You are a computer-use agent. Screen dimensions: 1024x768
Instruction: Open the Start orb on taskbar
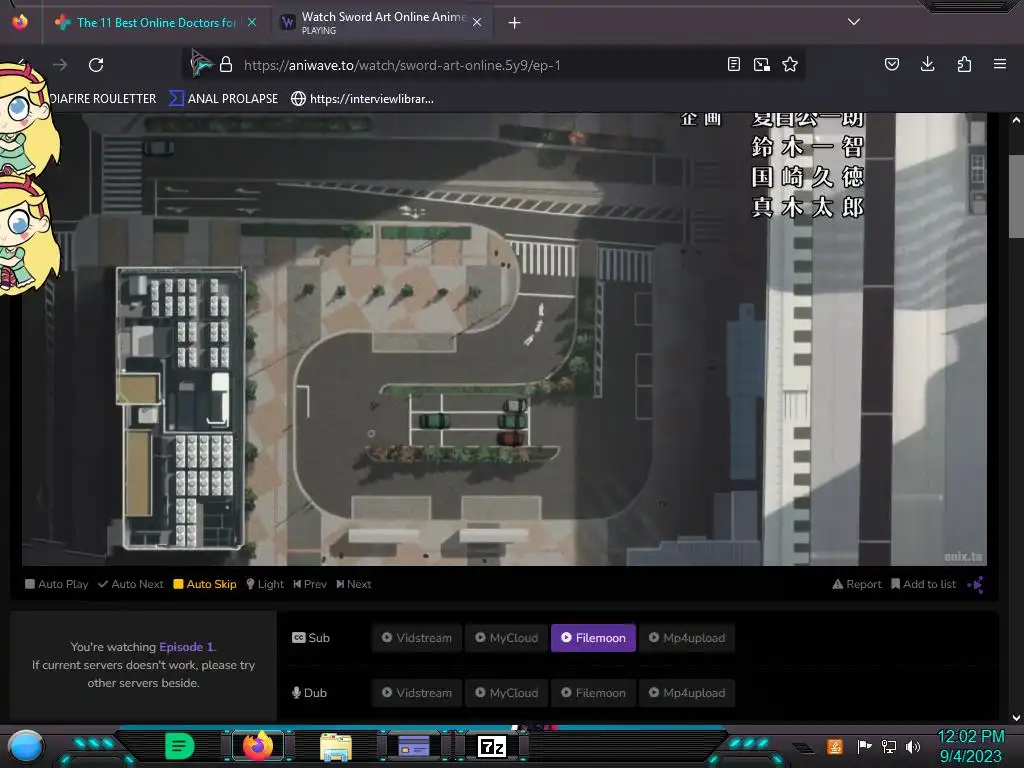[26, 746]
